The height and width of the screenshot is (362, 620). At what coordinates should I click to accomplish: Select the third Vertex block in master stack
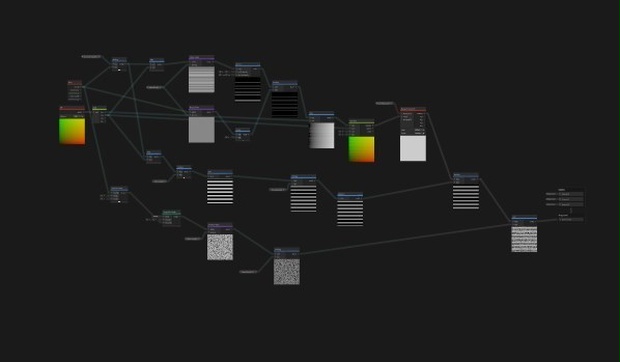tap(571, 204)
